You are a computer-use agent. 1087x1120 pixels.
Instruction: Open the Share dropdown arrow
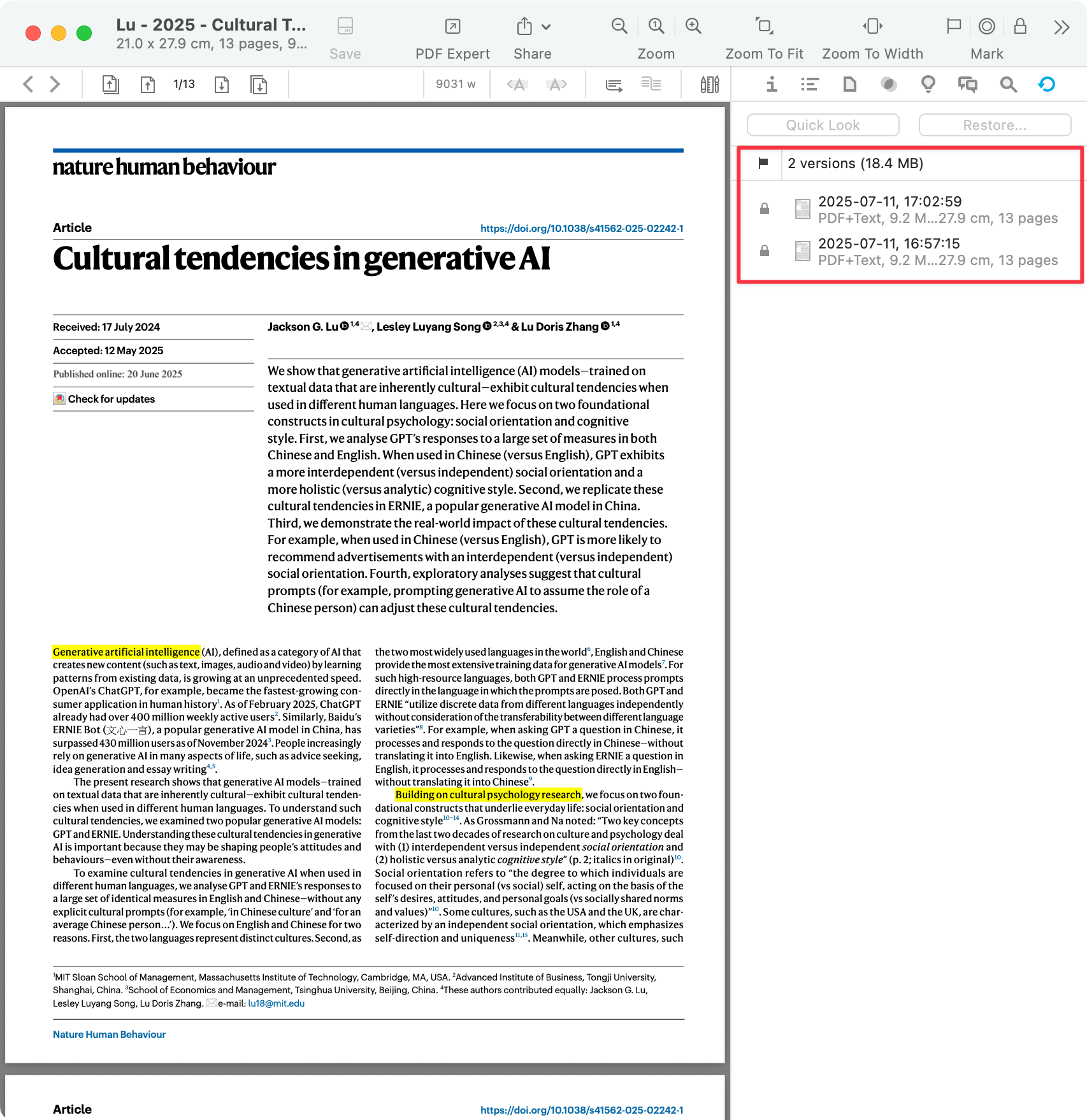tap(546, 27)
